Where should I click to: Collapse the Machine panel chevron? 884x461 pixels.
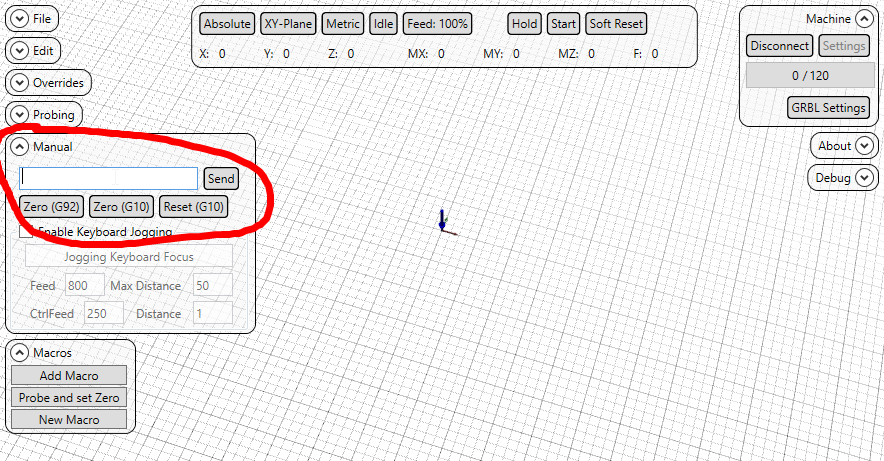(864, 19)
